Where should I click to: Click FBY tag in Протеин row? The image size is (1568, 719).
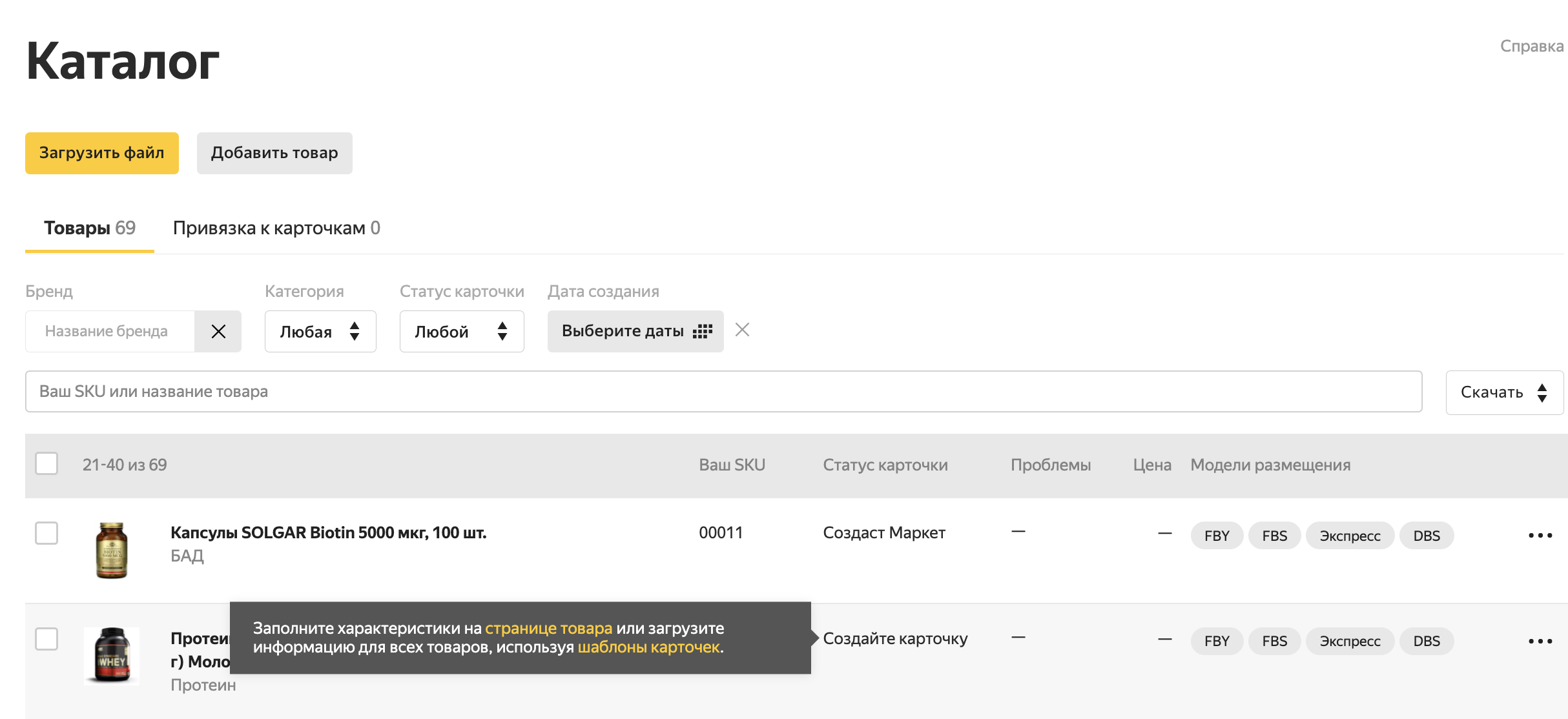pos(1217,641)
